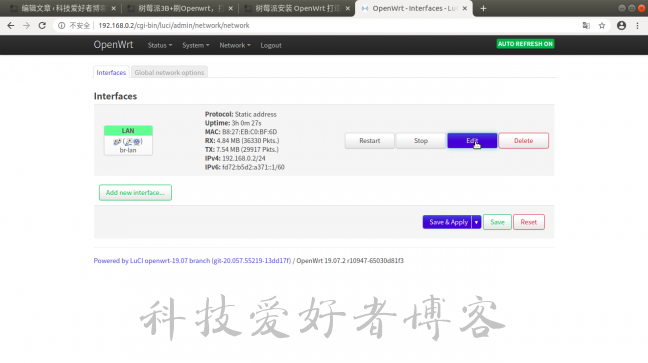This screenshot has height=363, width=648.
Task: Click the red Reset button
Action: [x=529, y=222]
